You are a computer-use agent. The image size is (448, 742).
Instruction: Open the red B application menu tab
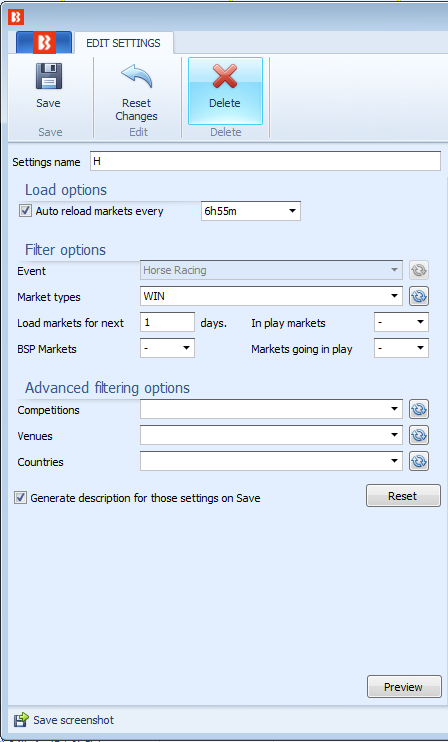(x=44, y=43)
